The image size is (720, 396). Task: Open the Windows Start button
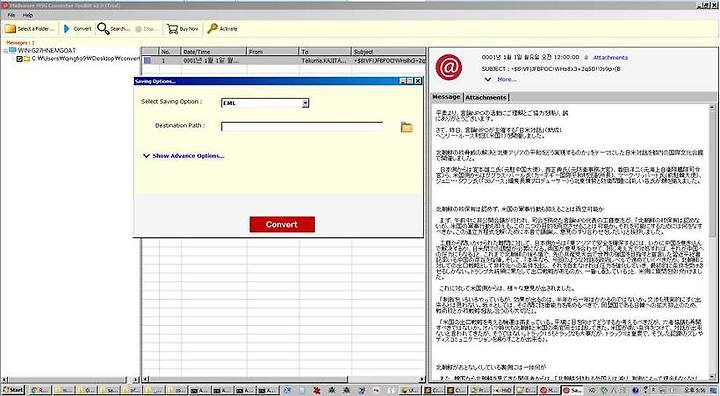coord(13,390)
